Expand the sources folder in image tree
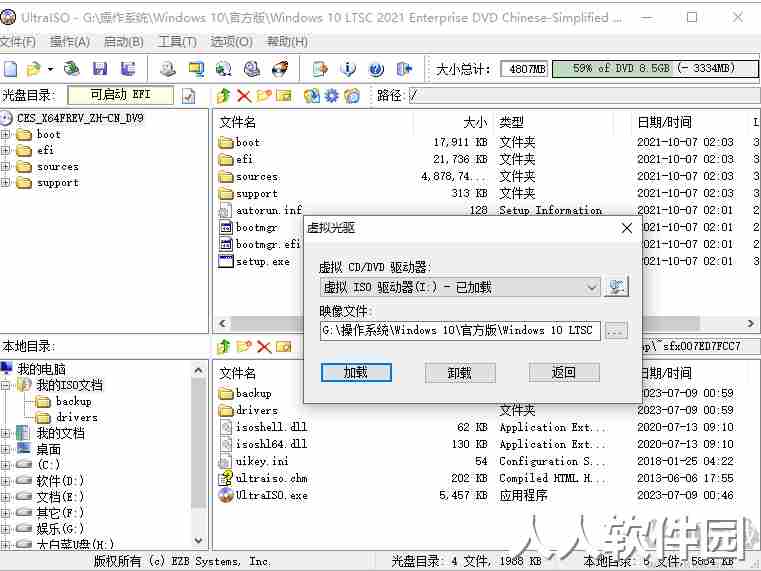 click(x=5, y=166)
